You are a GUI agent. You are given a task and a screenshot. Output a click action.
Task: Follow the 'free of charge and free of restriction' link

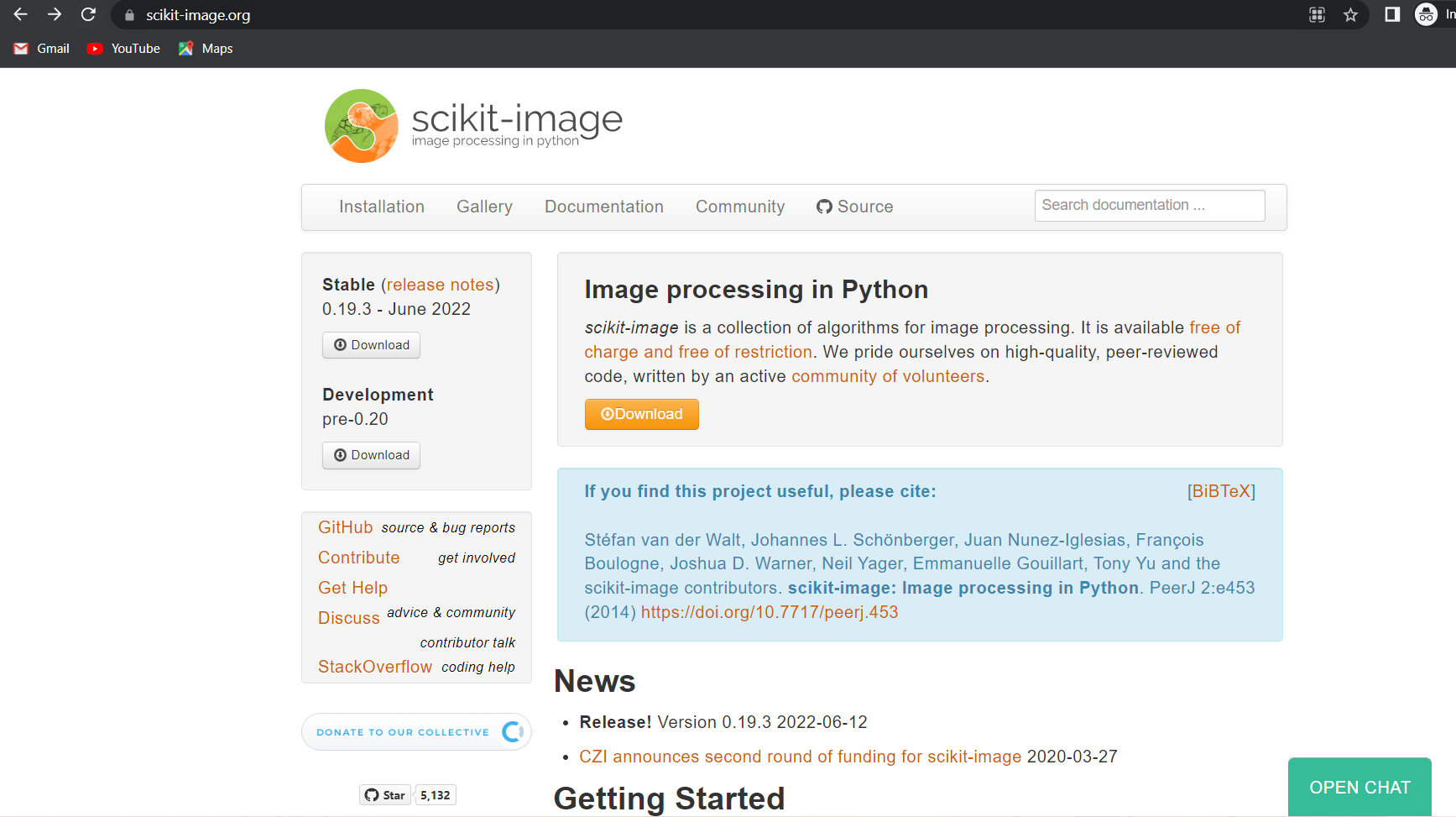[912, 339]
